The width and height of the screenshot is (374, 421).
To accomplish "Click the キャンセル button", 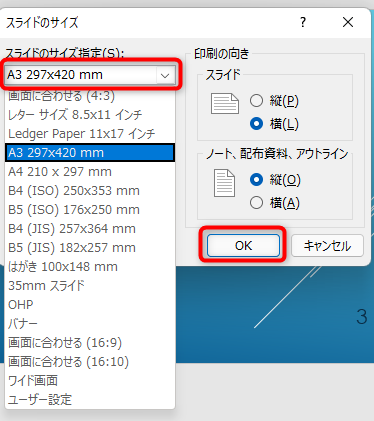I will pos(327,246).
